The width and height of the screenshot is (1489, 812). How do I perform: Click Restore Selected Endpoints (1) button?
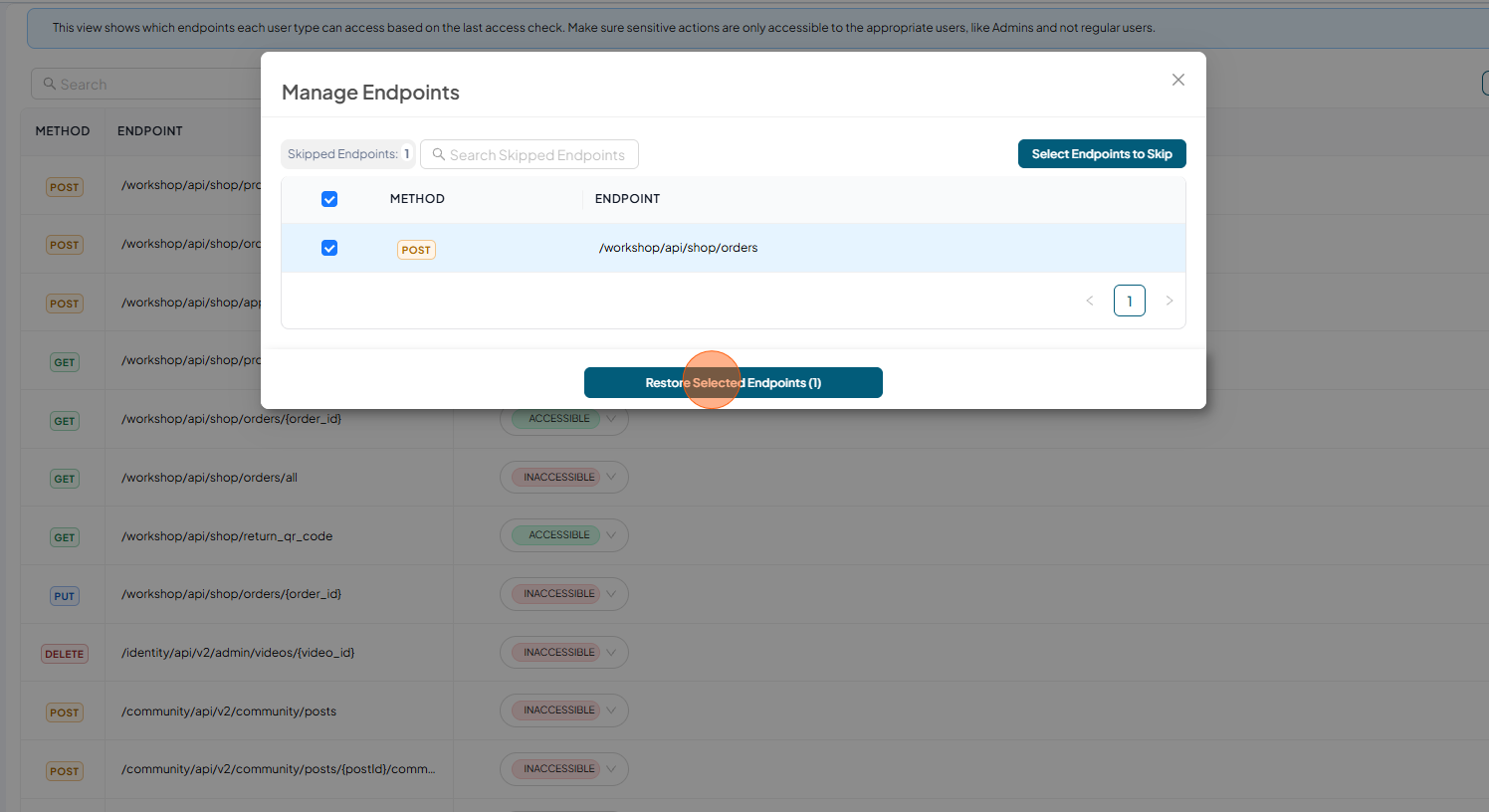pos(734,383)
